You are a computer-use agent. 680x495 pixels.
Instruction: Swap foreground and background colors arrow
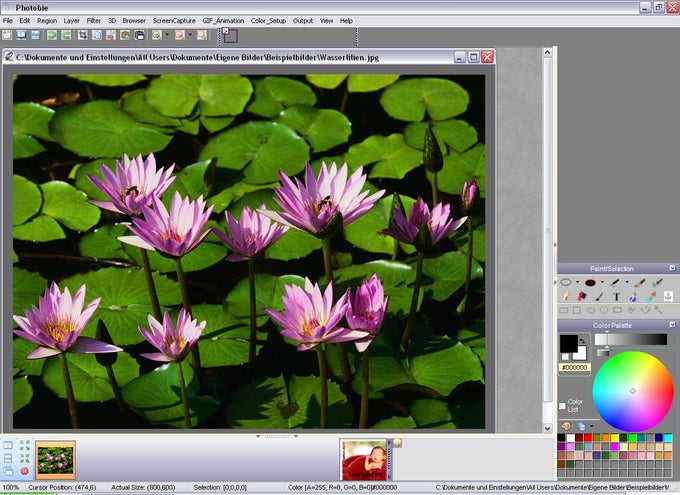582,340
